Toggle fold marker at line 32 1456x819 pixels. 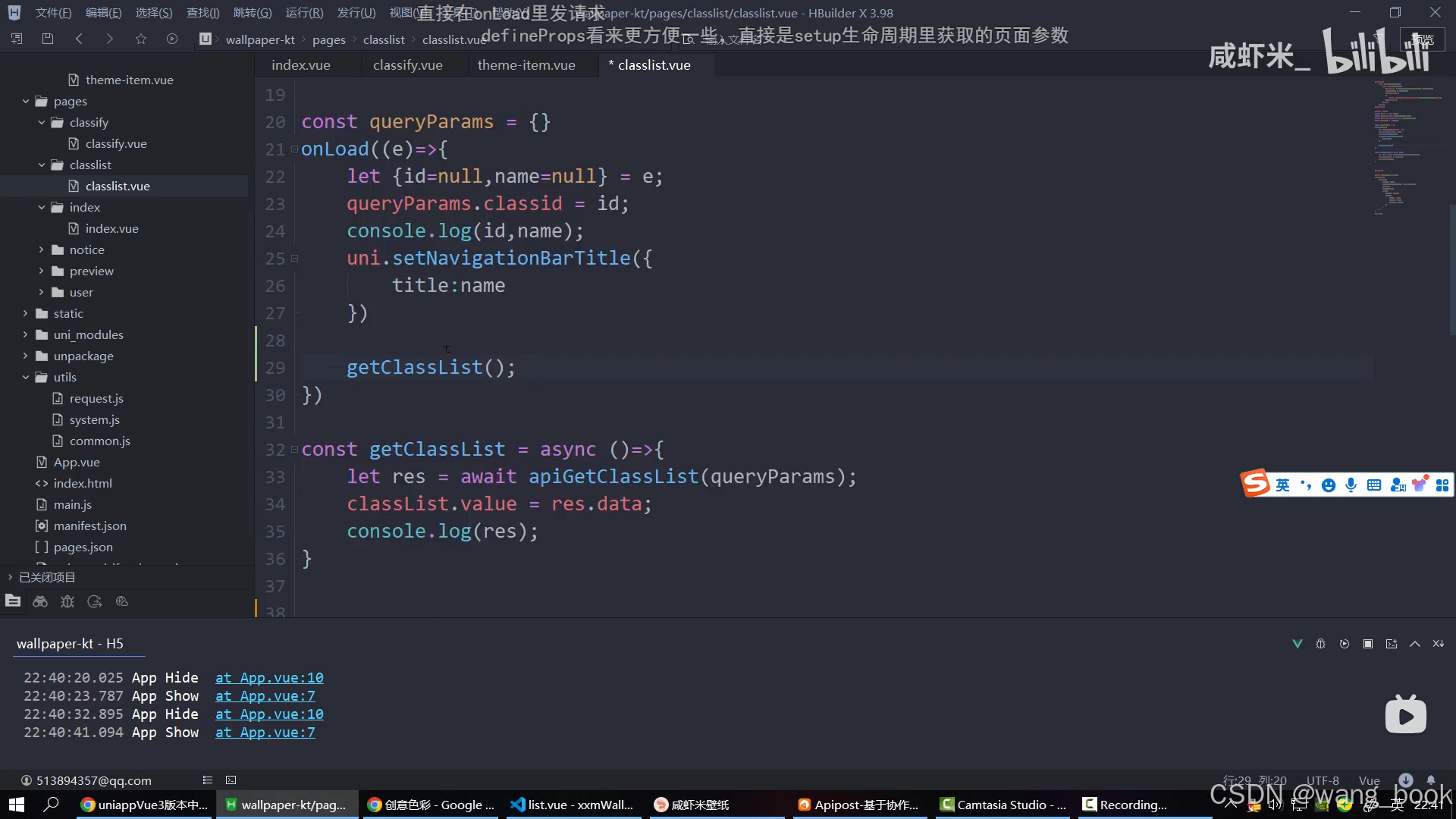294,450
